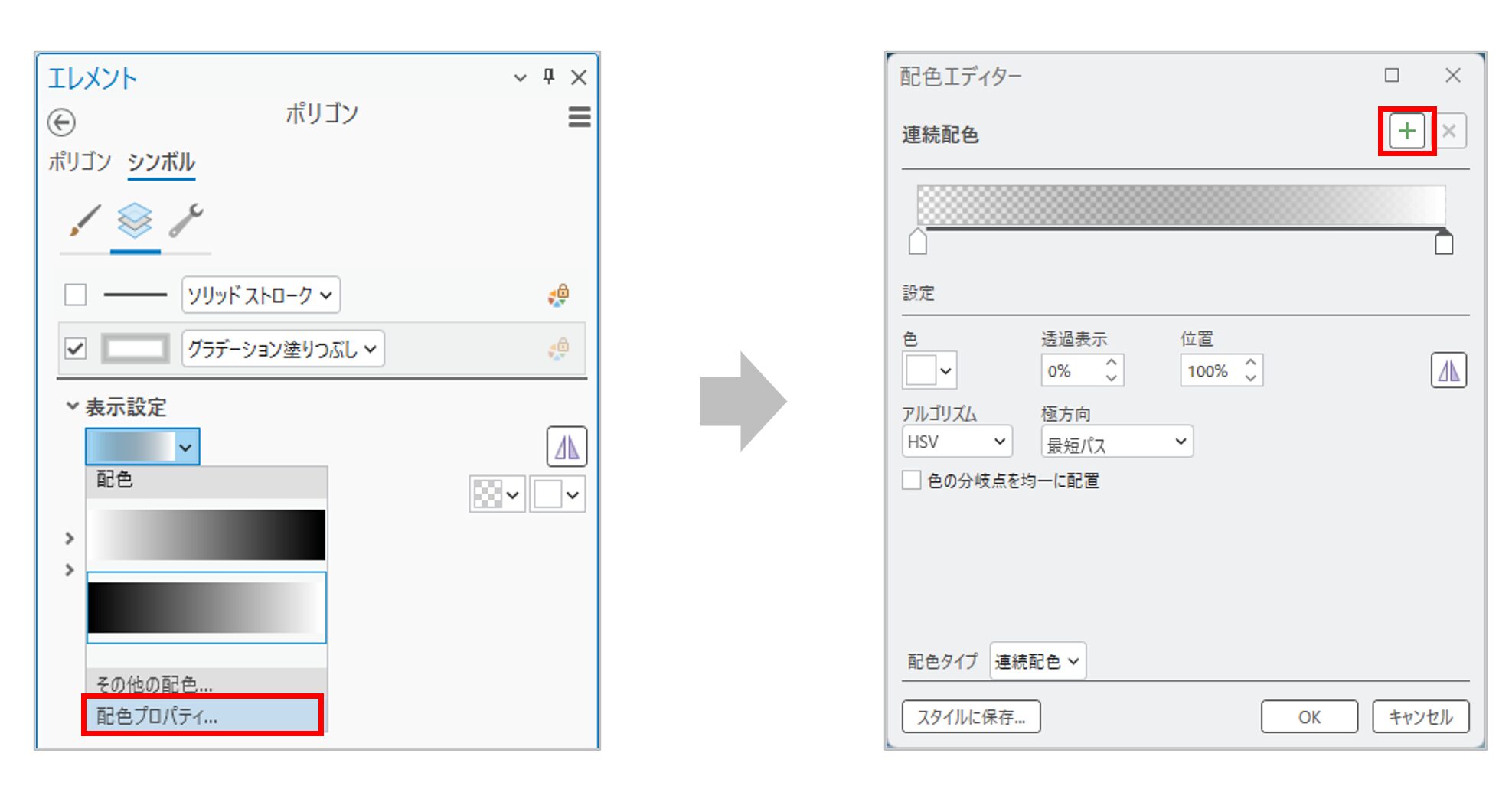Enable the solid stroke layer checkbox

pos(75,295)
